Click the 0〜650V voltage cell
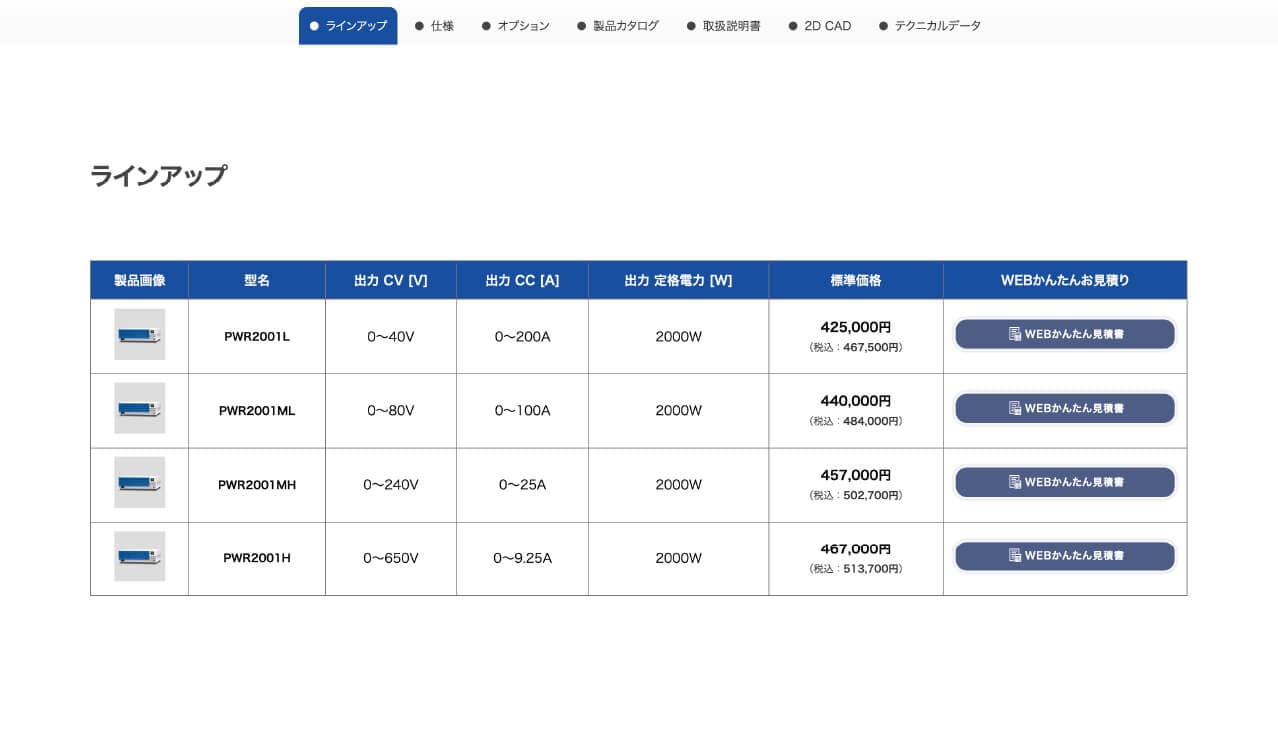 (391, 558)
